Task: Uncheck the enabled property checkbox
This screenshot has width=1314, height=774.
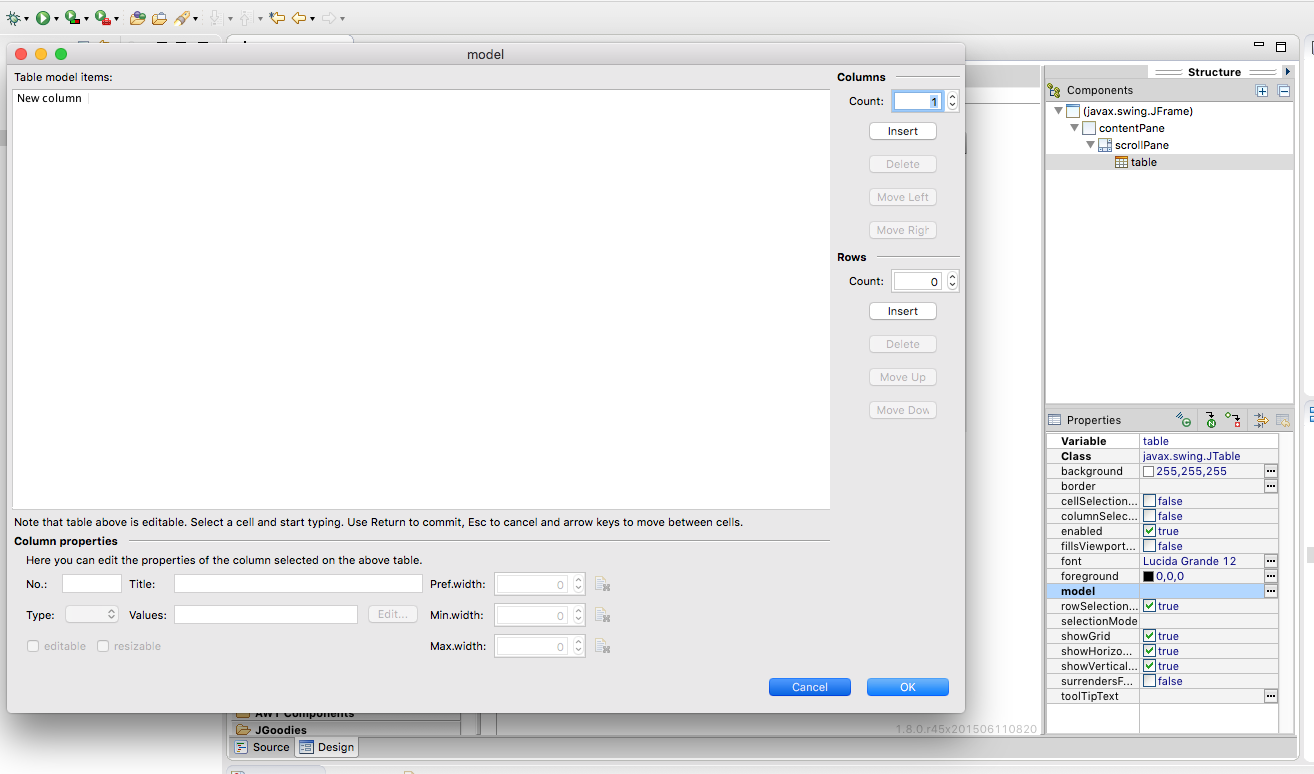Action: [x=1149, y=531]
